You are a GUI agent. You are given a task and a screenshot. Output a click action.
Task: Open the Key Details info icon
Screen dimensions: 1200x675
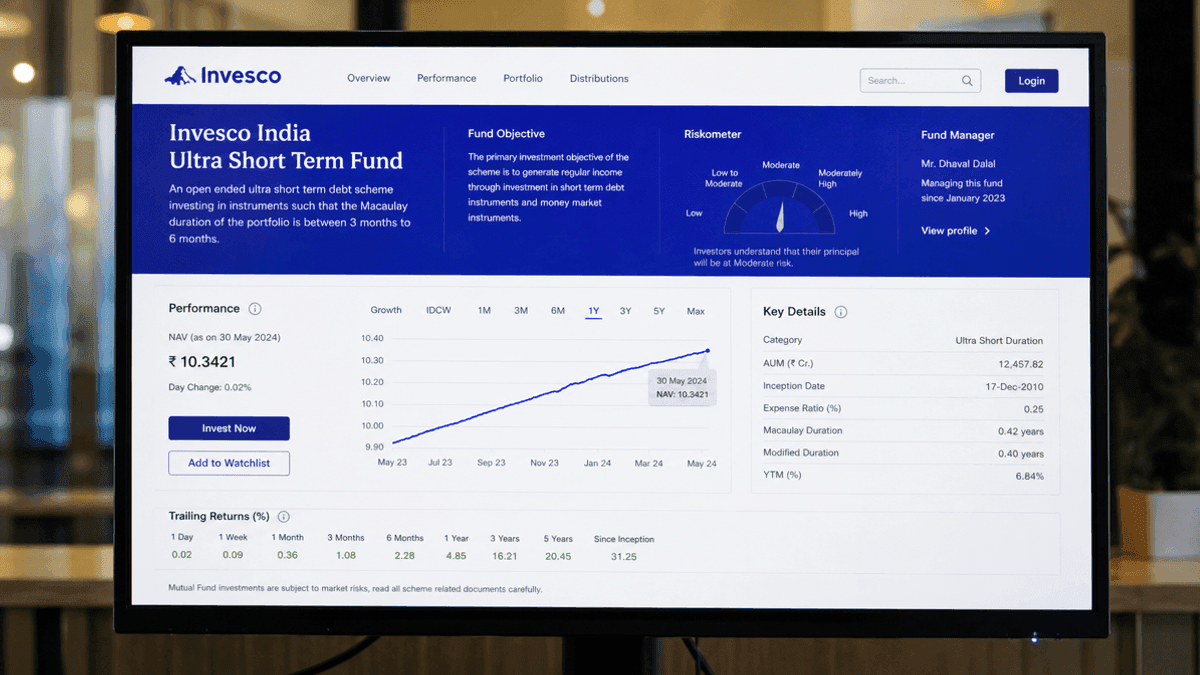841,312
